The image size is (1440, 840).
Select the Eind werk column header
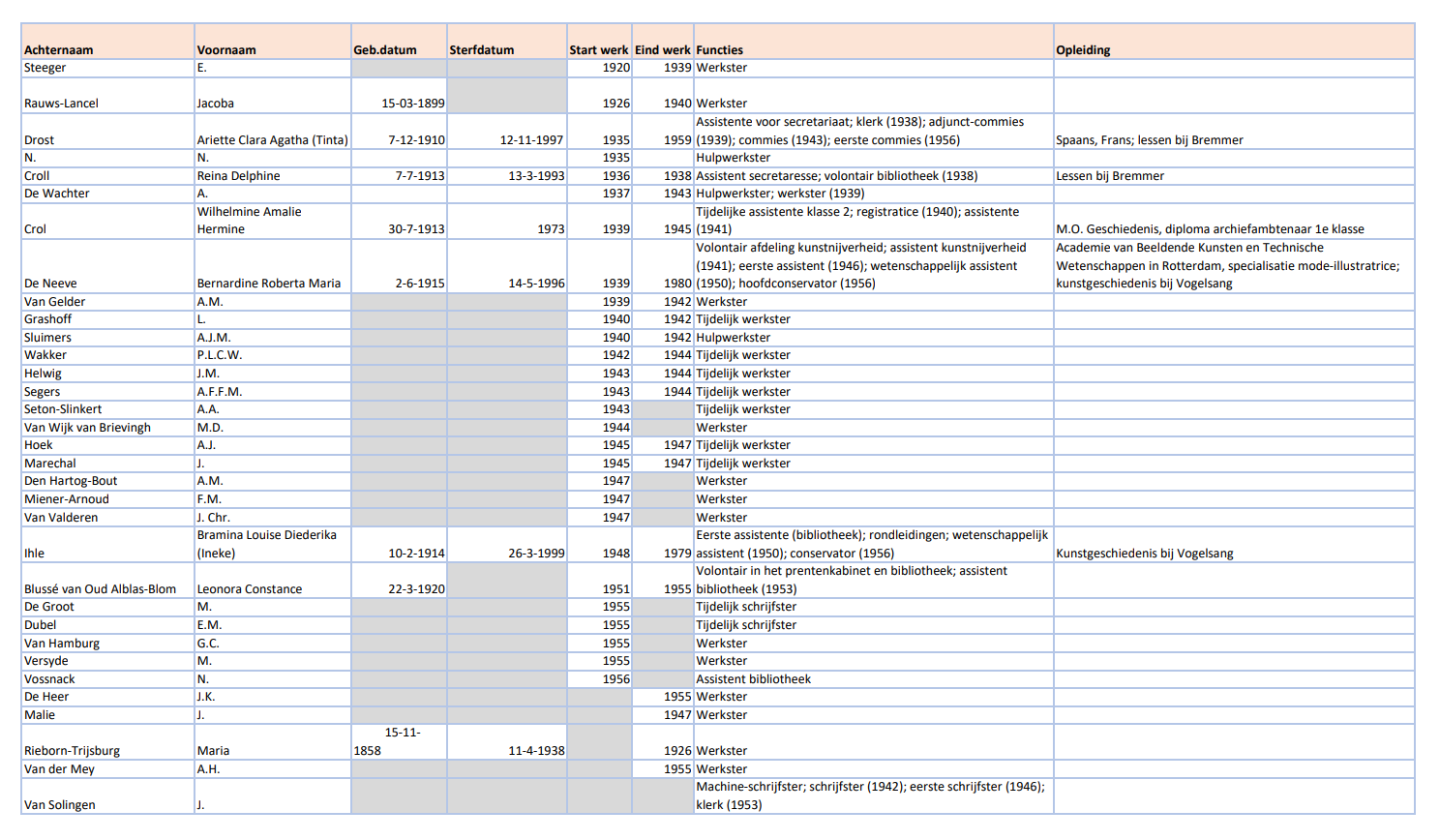(662, 50)
